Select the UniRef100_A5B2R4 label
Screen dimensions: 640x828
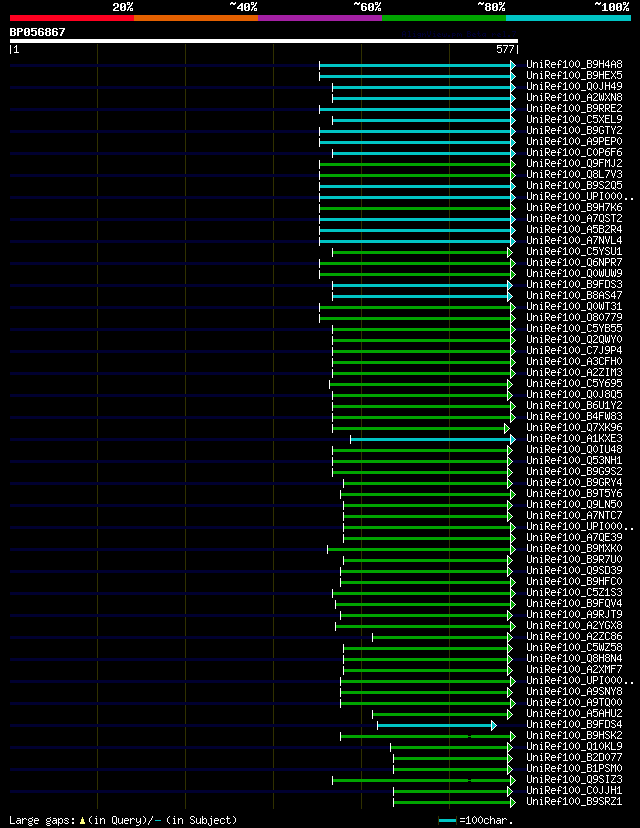coord(574,229)
